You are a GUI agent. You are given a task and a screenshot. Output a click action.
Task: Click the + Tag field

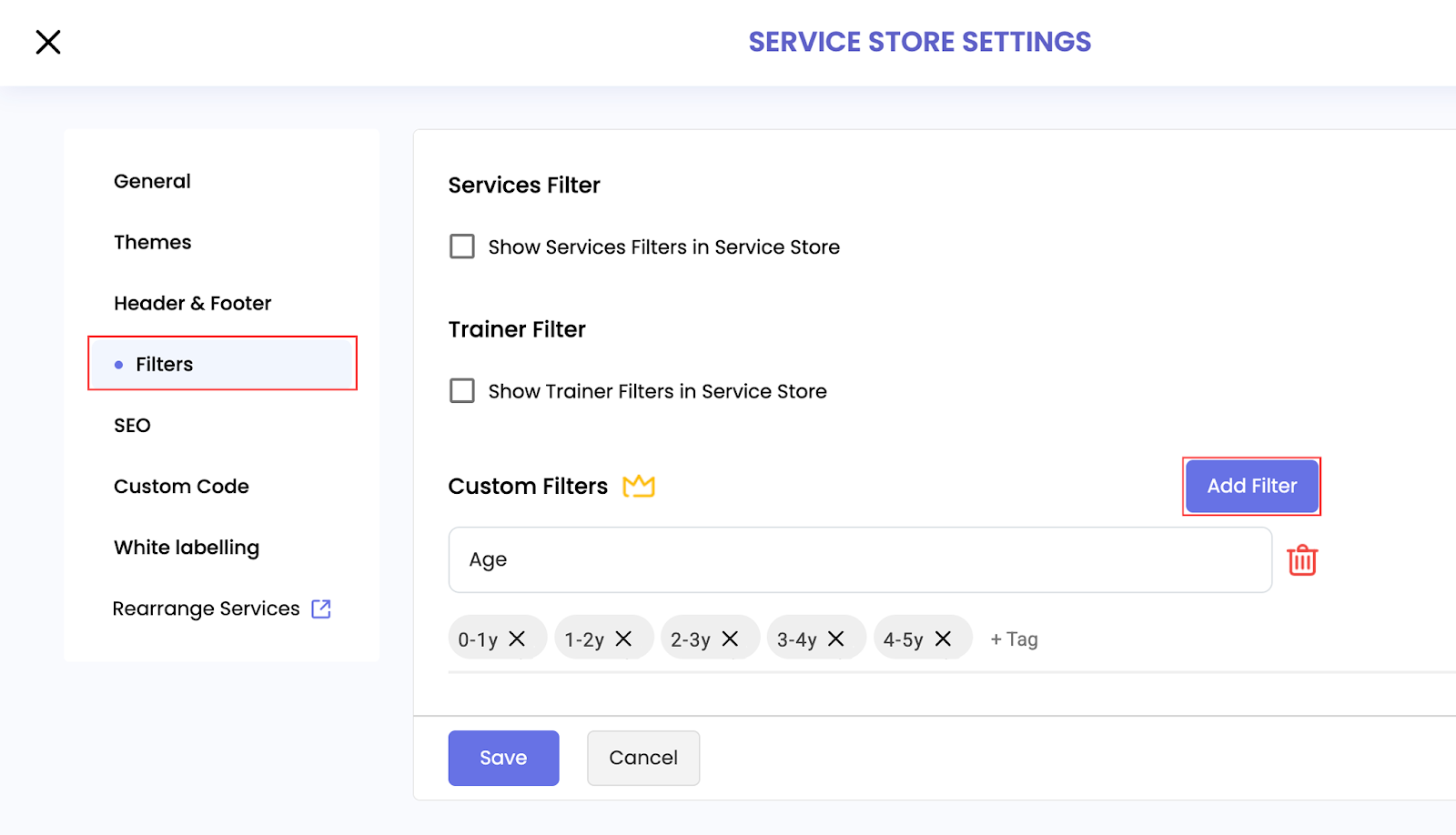click(x=1014, y=639)
